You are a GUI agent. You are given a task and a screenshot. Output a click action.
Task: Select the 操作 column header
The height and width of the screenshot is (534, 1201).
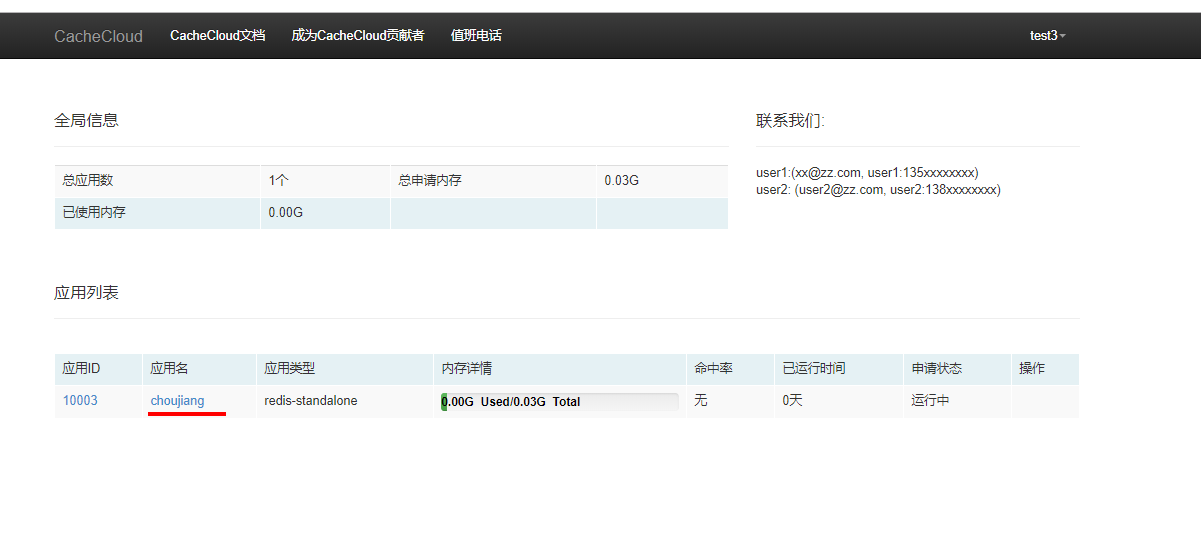[1045, 369]
